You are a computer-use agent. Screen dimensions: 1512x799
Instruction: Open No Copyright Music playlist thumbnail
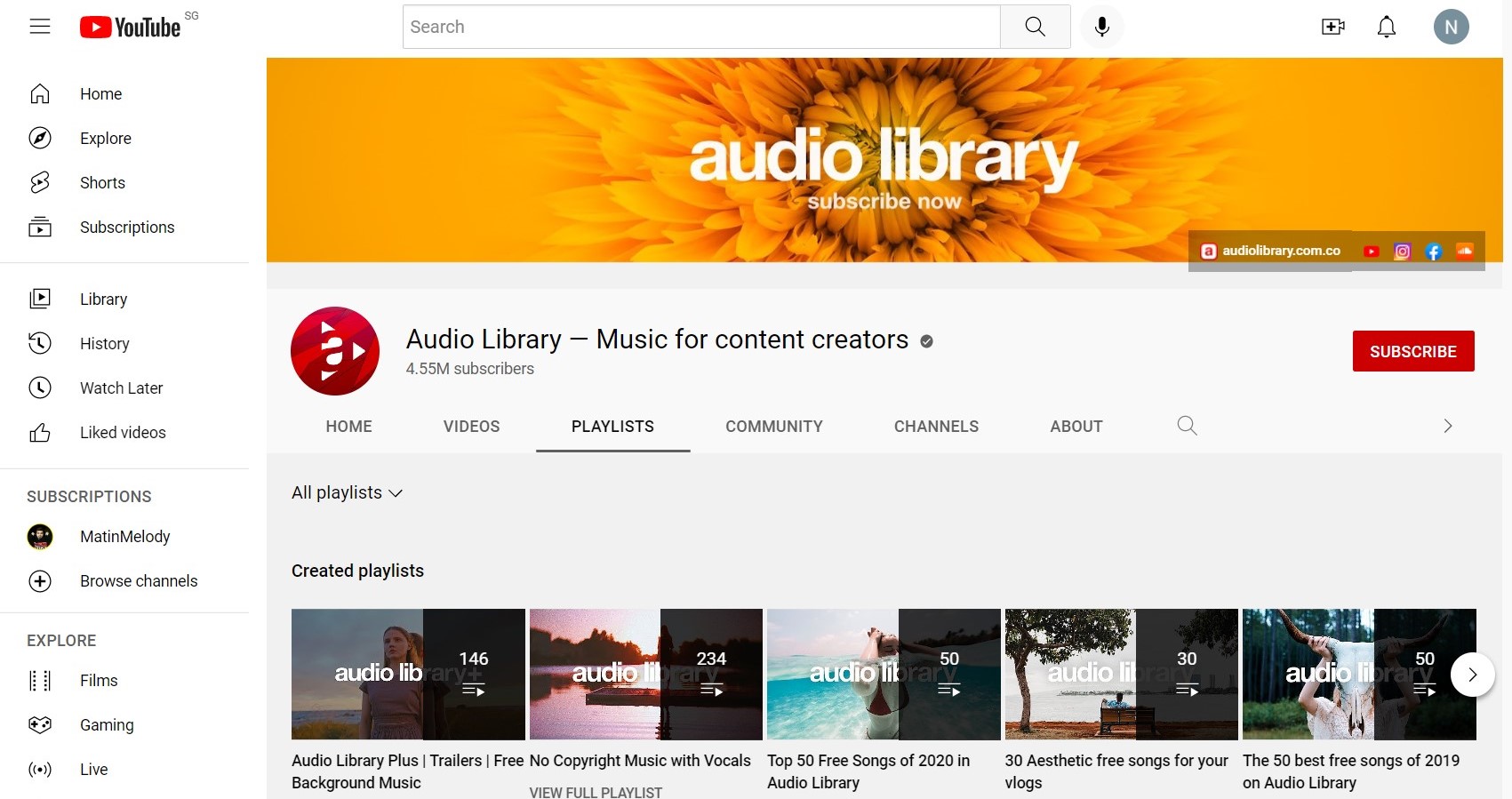646,675
